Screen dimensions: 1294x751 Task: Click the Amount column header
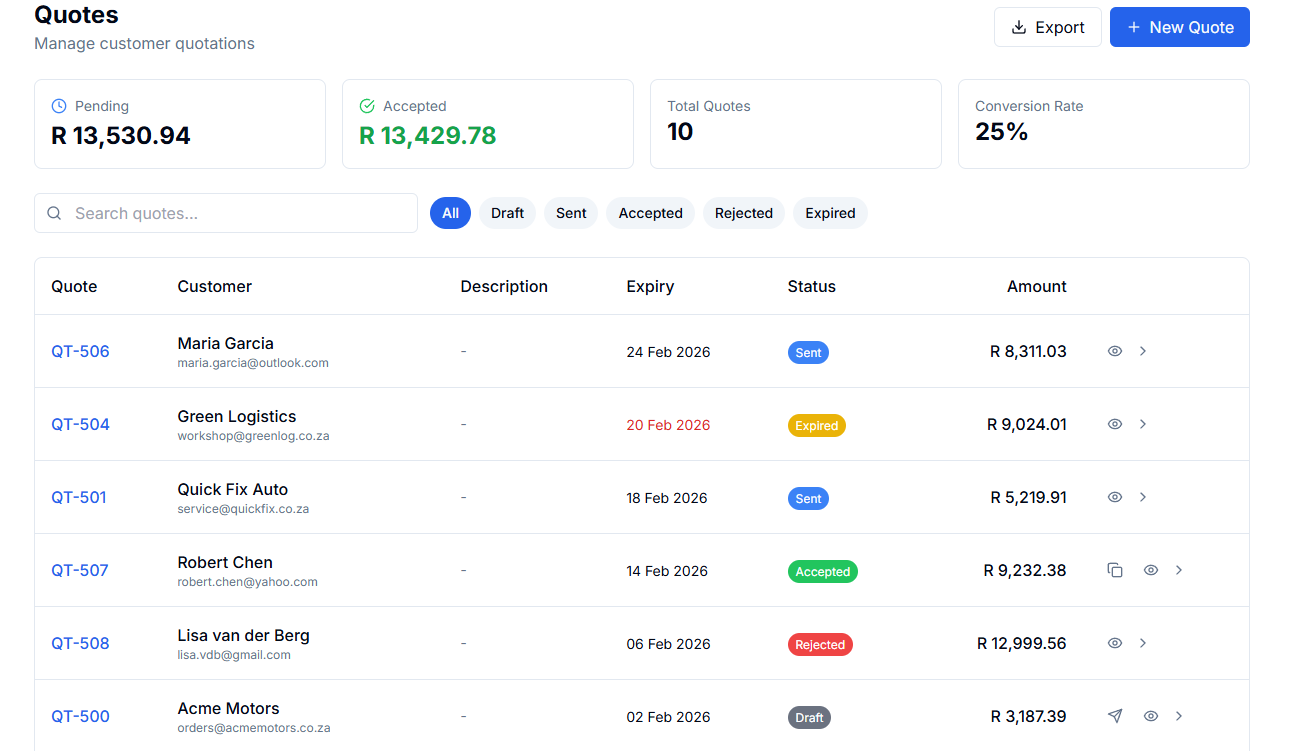click(1036, 286)
